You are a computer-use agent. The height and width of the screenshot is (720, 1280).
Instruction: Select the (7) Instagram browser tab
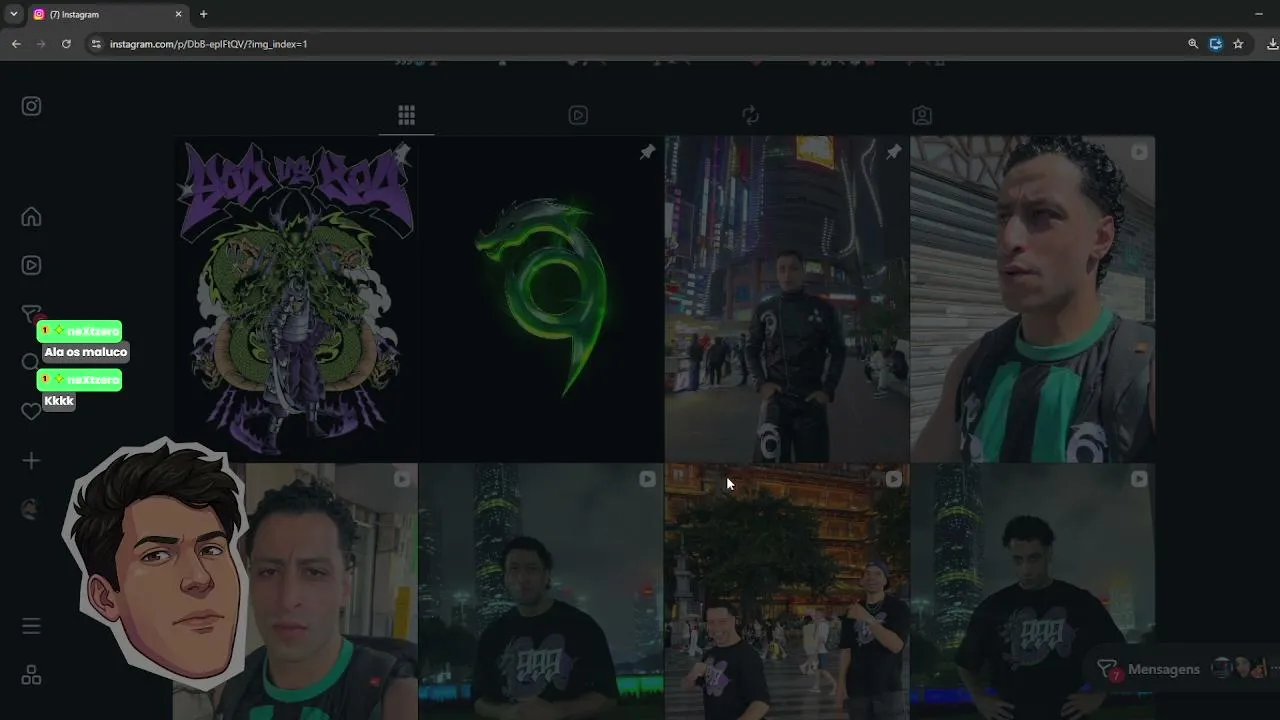[108, 14]
